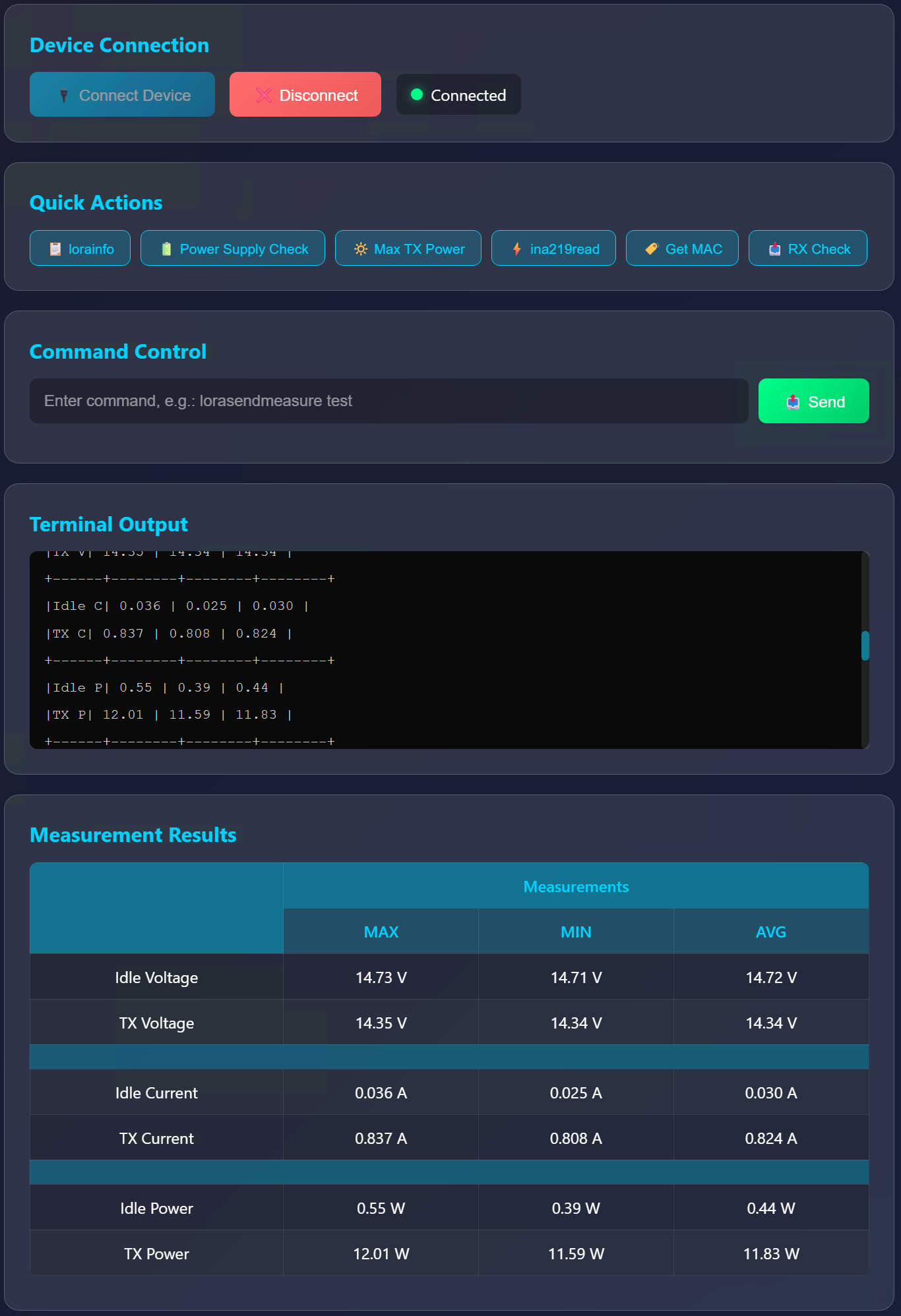901x1316 pixels.
Task: Click the Connect Device button
Action: coord(122,94)
